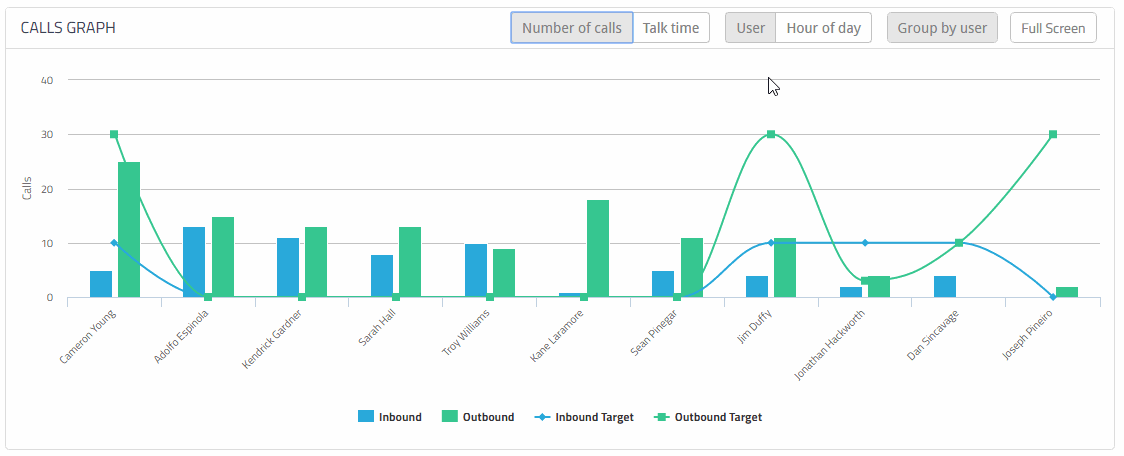Hide the Inbound Target line in legend

[x=594, y=417]
